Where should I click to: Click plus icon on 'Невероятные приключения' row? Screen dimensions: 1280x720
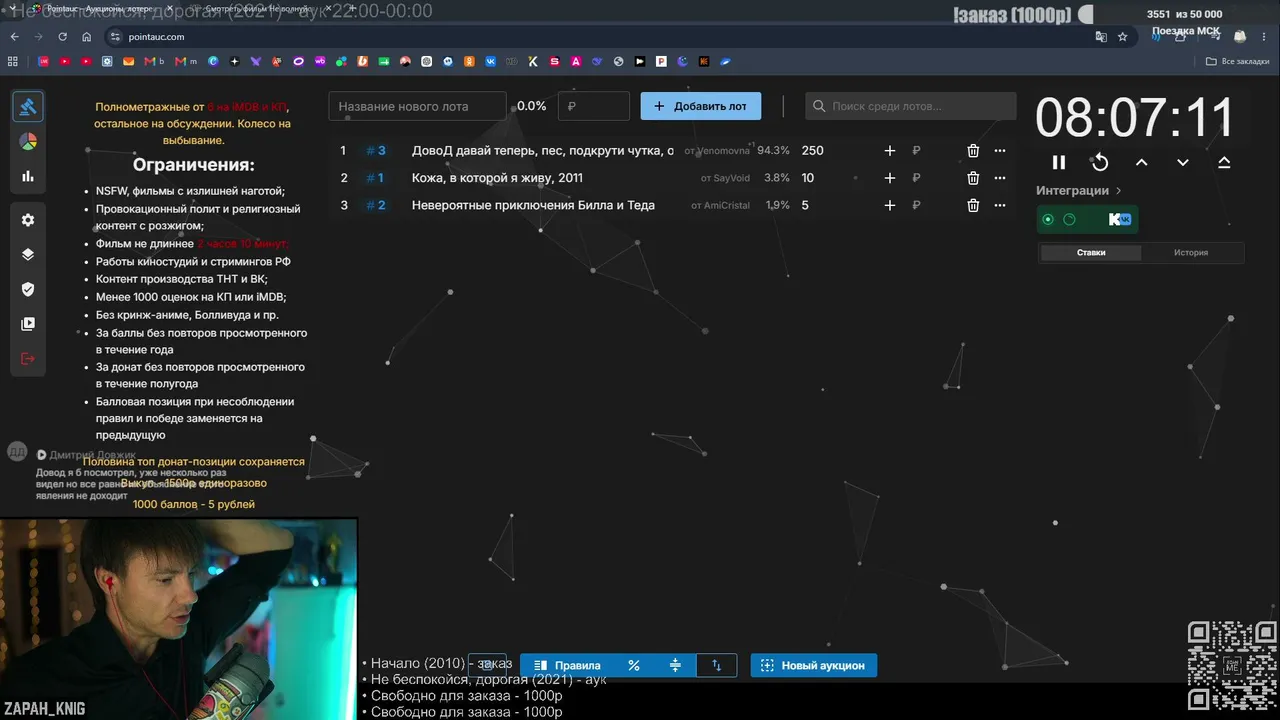pos(890,205)
